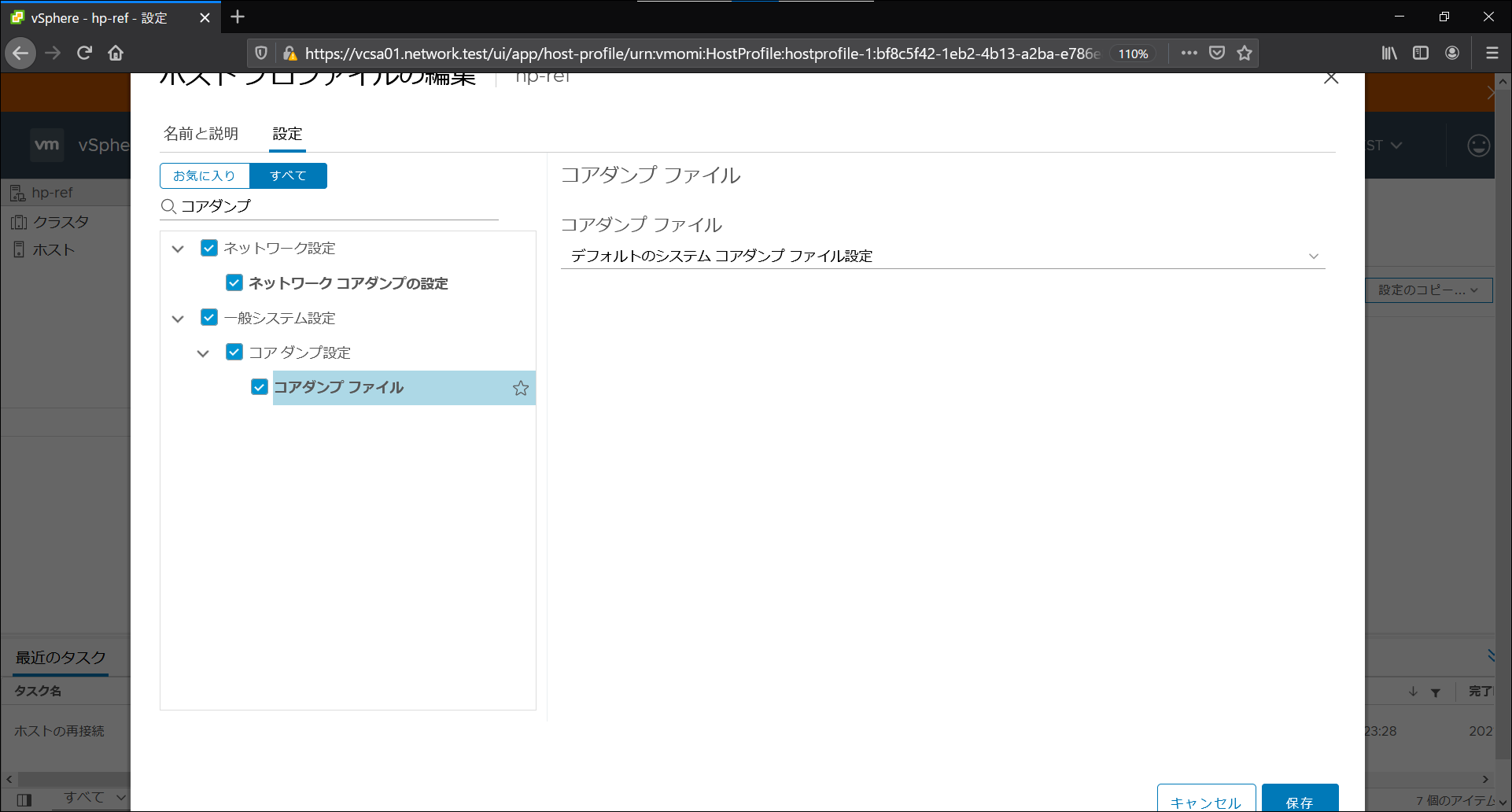Switch to 設定 tab
The image size is (1512, 812).
pyautogui.click(x=287, y=134)
